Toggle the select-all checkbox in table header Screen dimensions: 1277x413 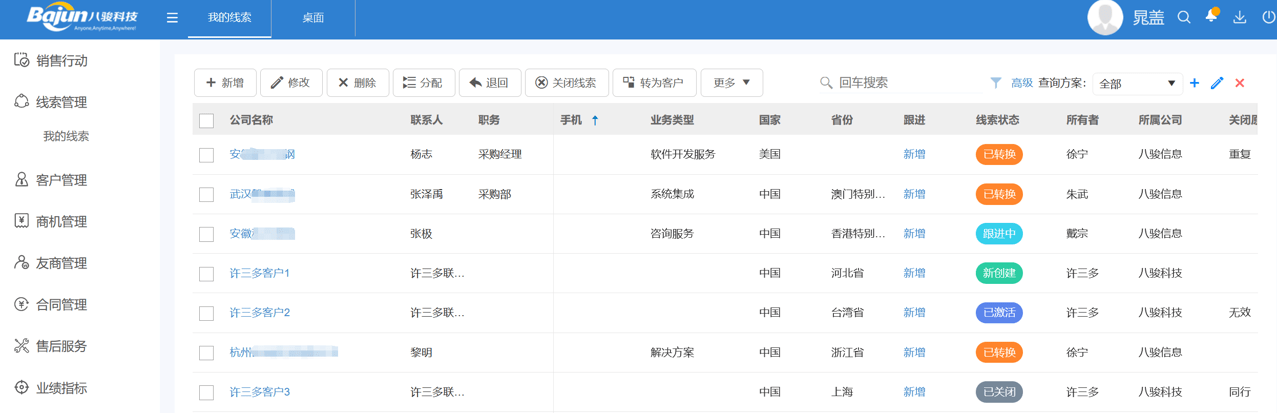pos(207,121)
